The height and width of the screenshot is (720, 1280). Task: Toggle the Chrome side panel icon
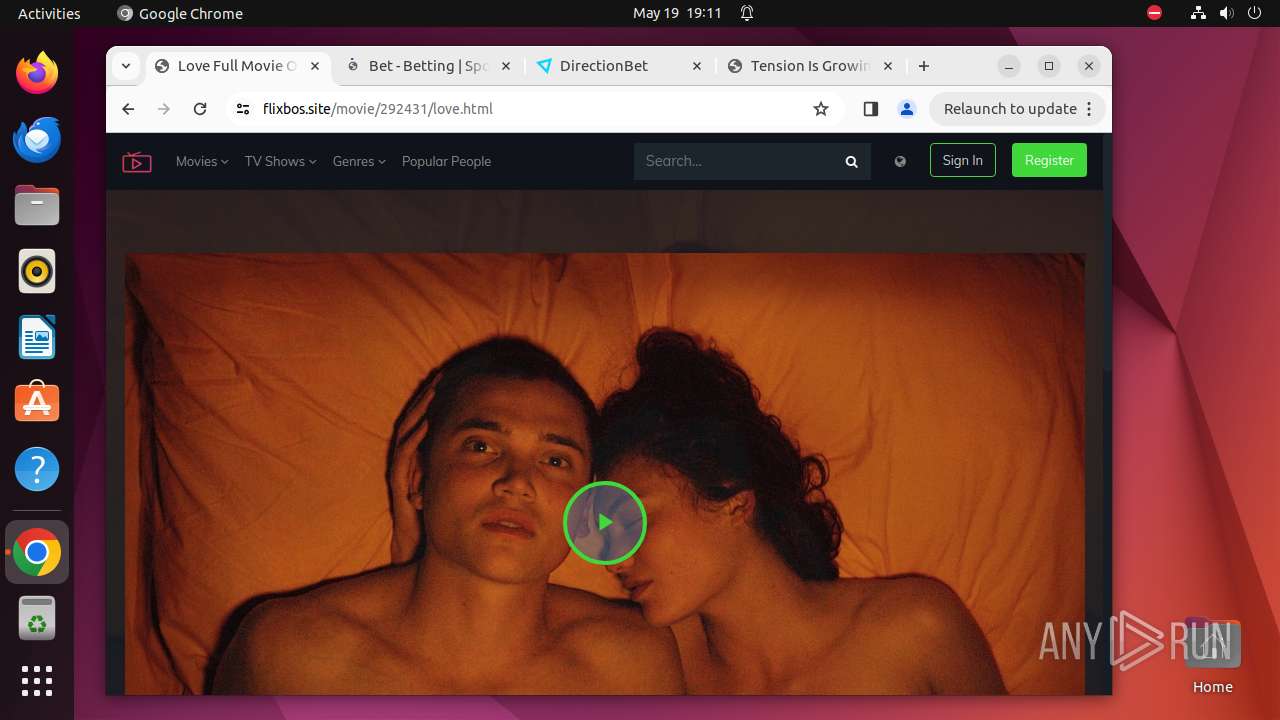click(870, 109)
